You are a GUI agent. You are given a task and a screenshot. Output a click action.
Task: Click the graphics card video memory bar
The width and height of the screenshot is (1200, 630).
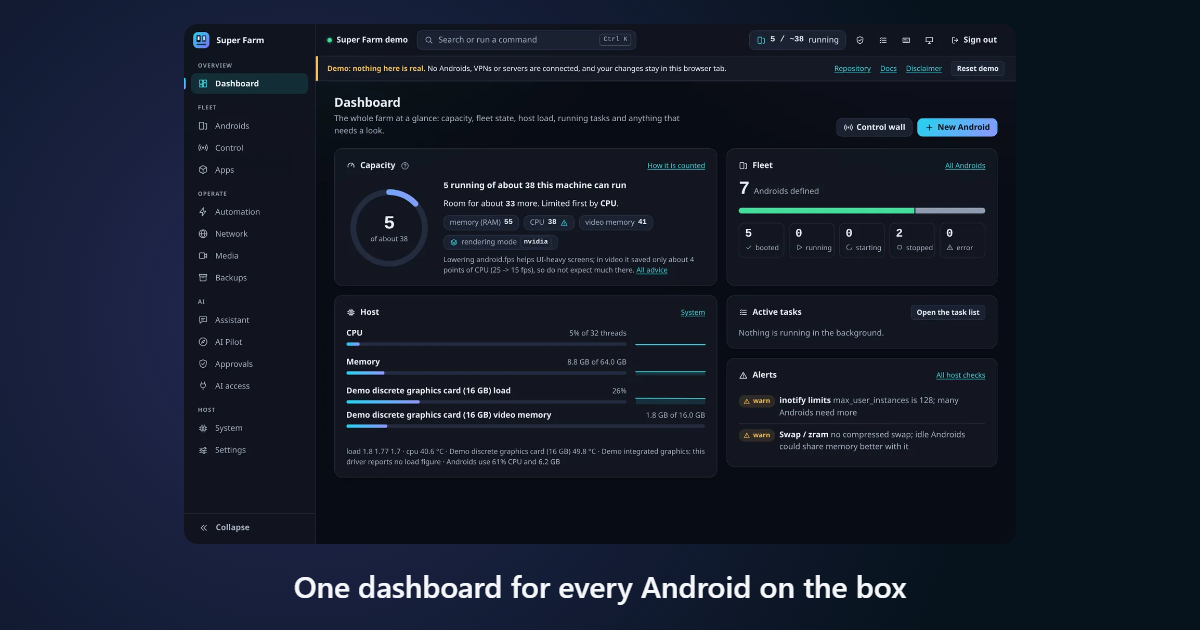[526, 426]
